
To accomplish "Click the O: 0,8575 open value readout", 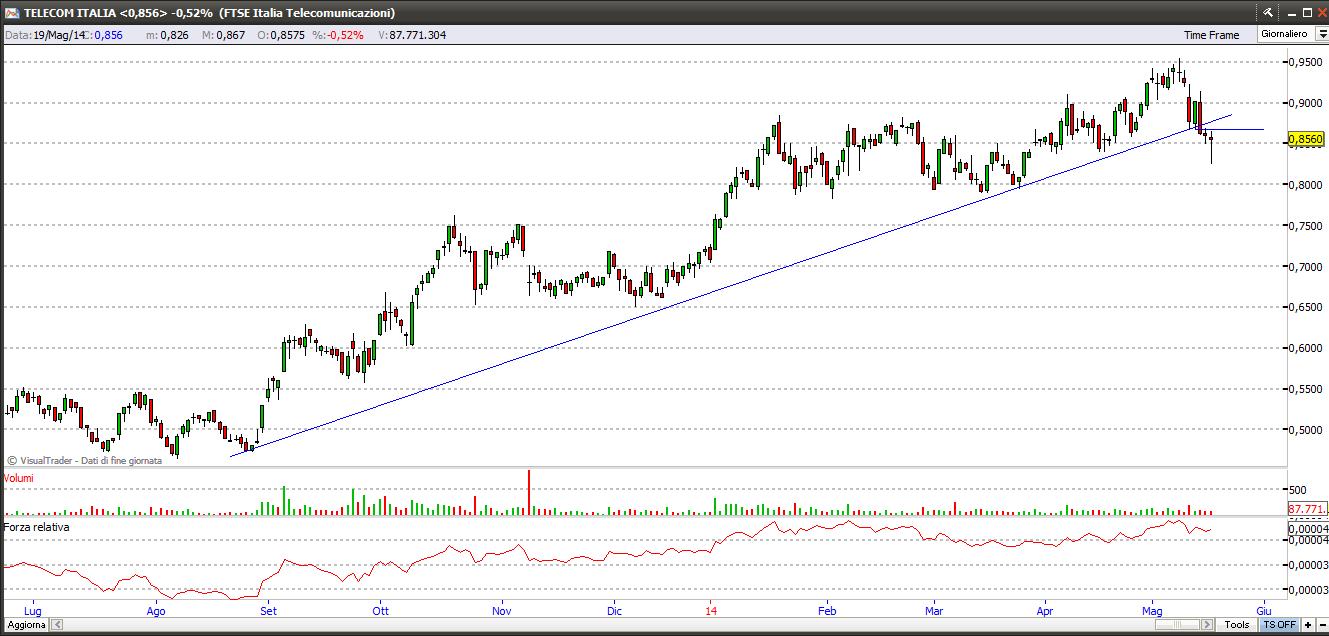I will [280, 35].
